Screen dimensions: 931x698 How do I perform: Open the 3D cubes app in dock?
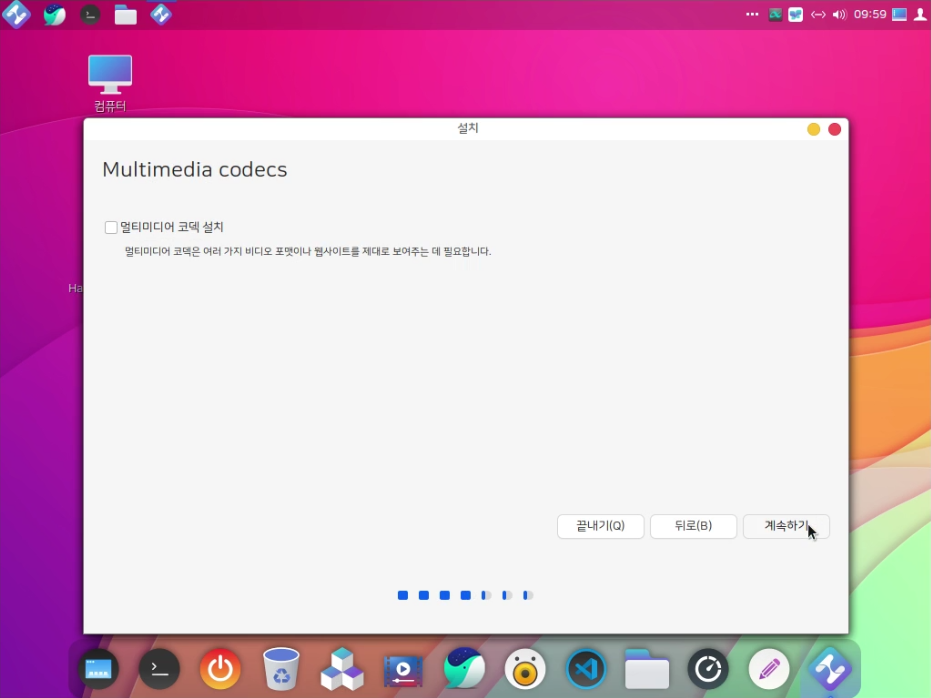[342, 668]
